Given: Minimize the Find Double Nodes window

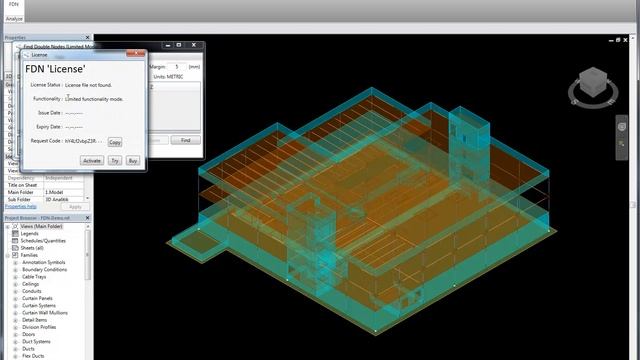Looking at the screenshot, I should tap(168, 45).
